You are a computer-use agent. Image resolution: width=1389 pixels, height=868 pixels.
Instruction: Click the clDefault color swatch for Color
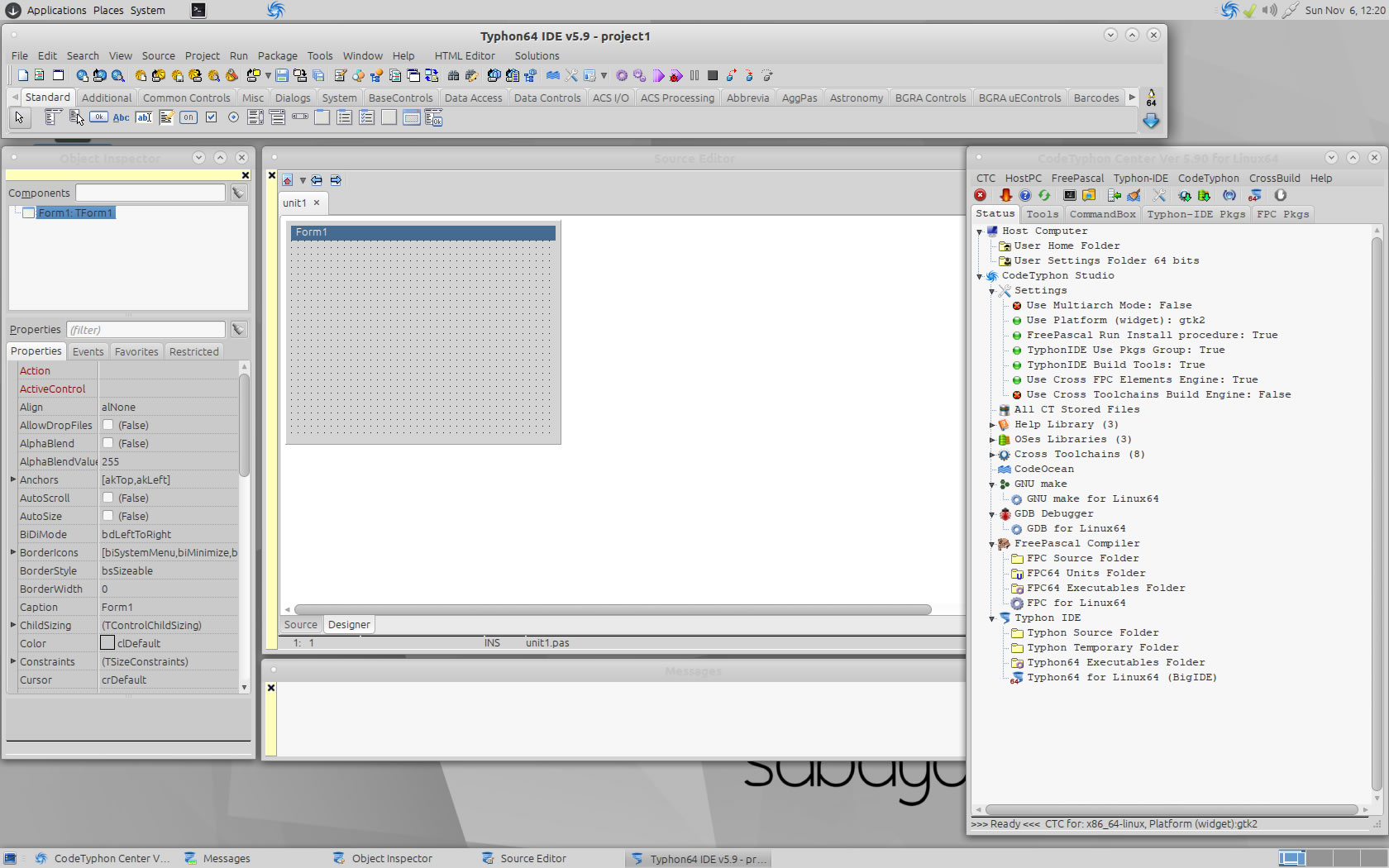click(x=107, y=643)
